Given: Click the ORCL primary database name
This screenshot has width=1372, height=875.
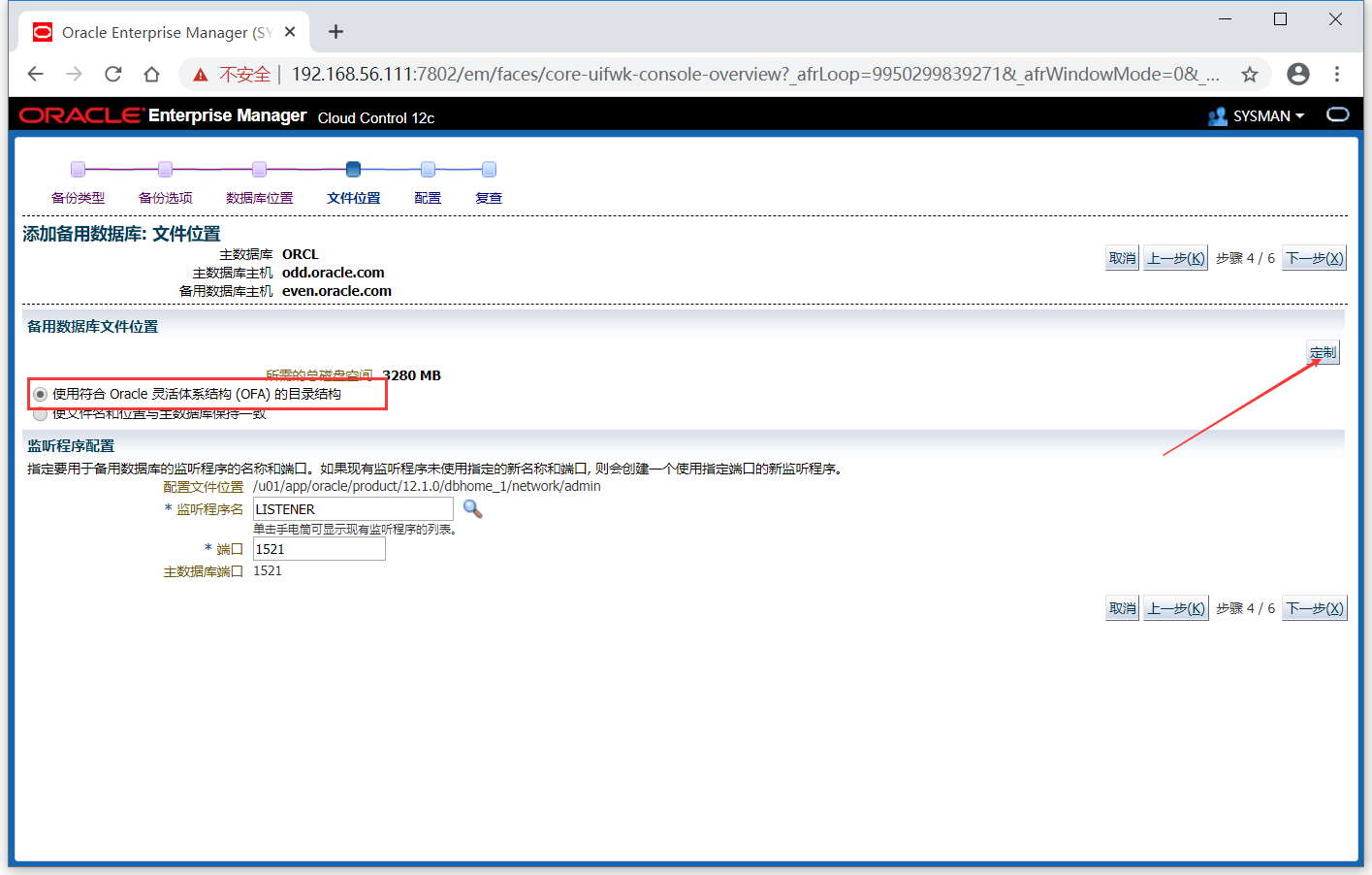Looking at the screenshot, I should [300, 254].
